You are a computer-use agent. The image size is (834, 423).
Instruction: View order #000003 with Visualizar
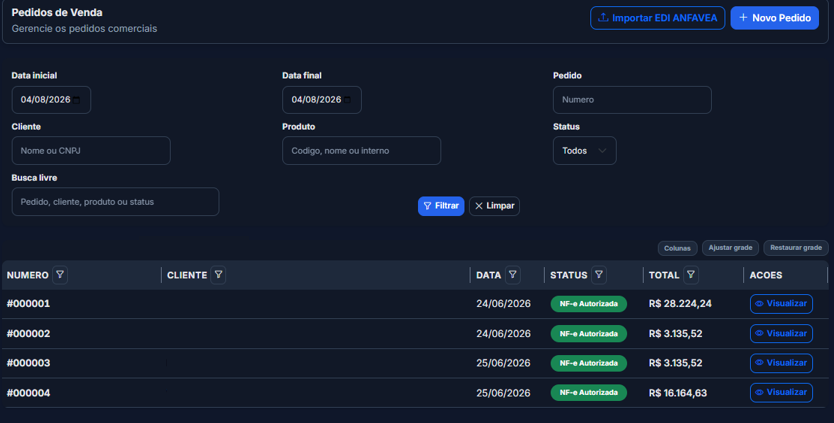click(781, 363)
